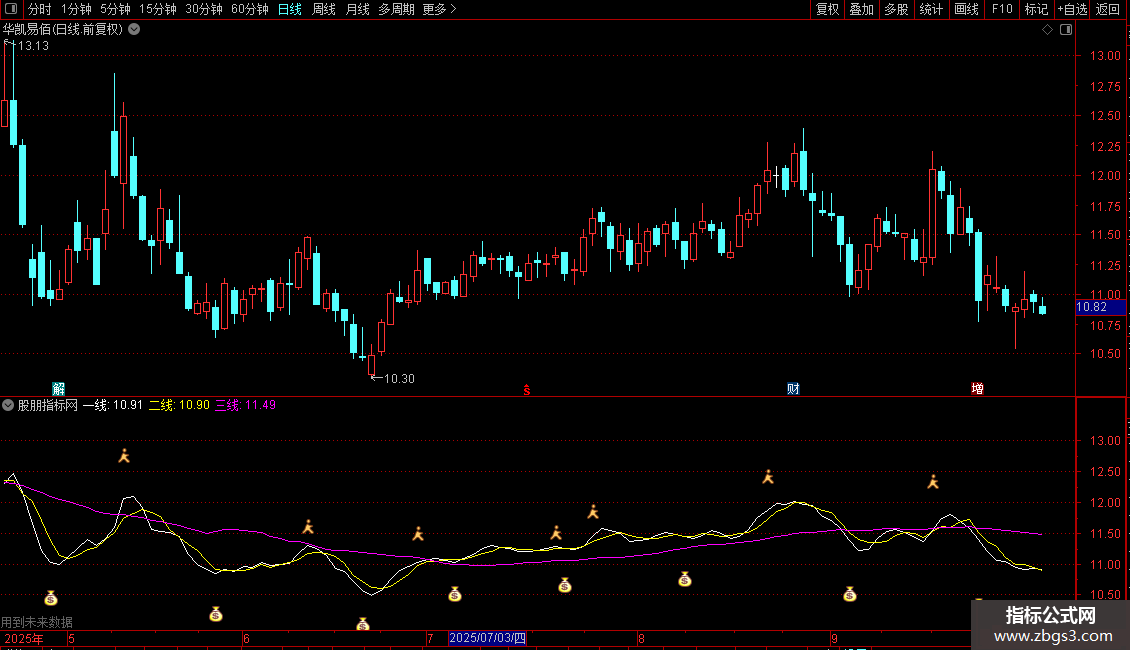Click the 返回 back button
This screenshot has height=650, width=1130.
pyautogui.click(x=1108, y=9)
